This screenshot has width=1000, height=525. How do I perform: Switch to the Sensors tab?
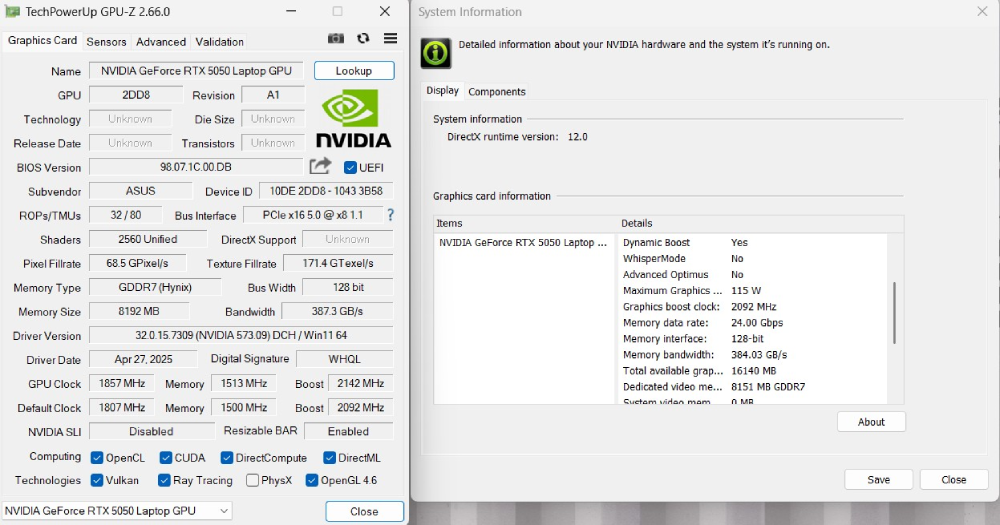pyautogui.click(x=106, y=42)
